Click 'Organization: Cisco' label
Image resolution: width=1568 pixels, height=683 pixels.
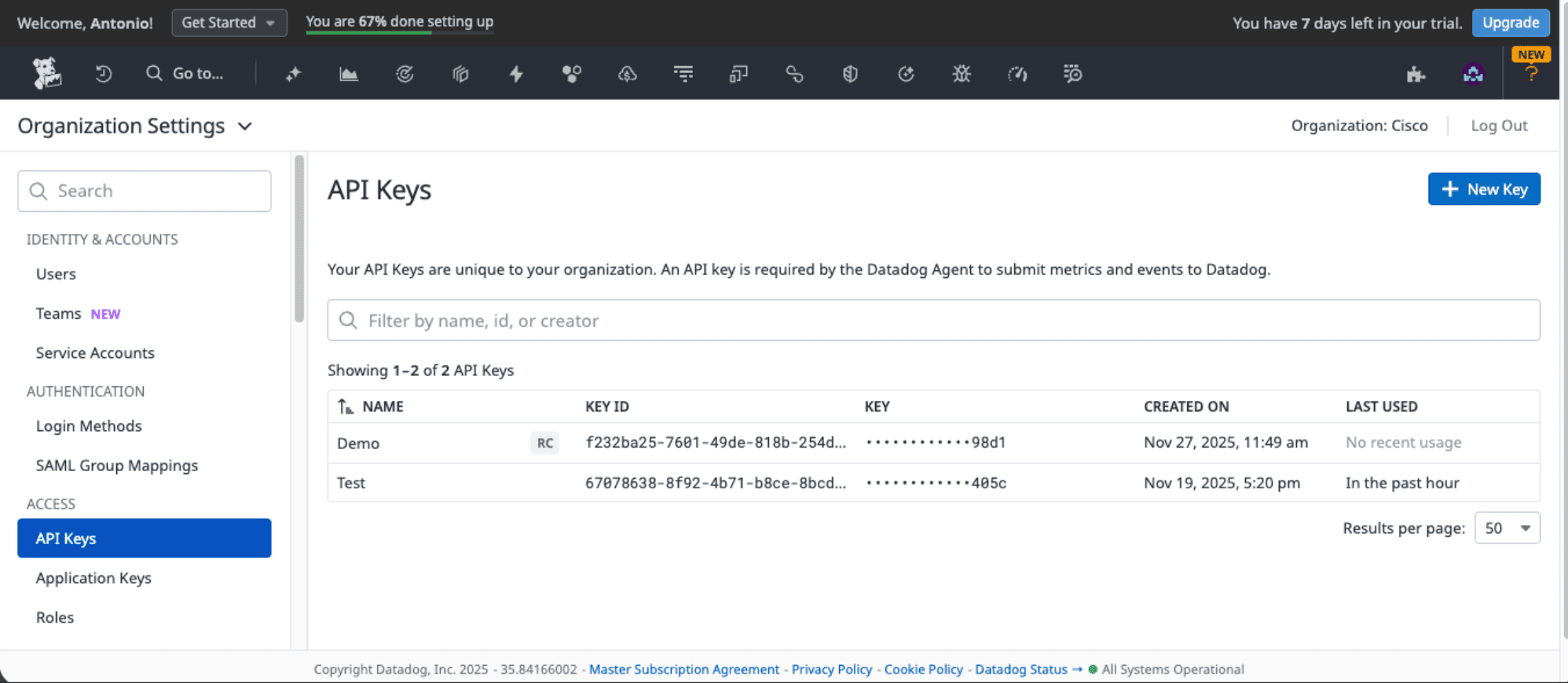click(x=1360, y=126)
